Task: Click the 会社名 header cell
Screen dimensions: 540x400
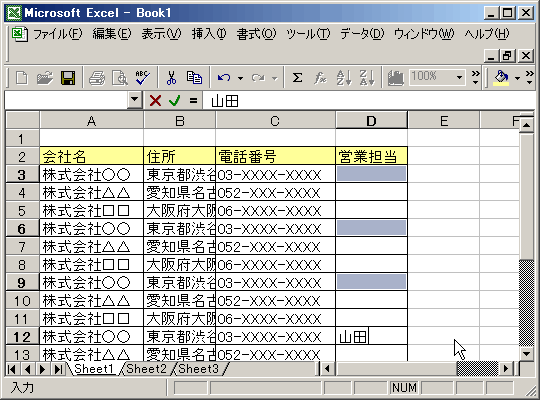Action: tap(91, 156)
